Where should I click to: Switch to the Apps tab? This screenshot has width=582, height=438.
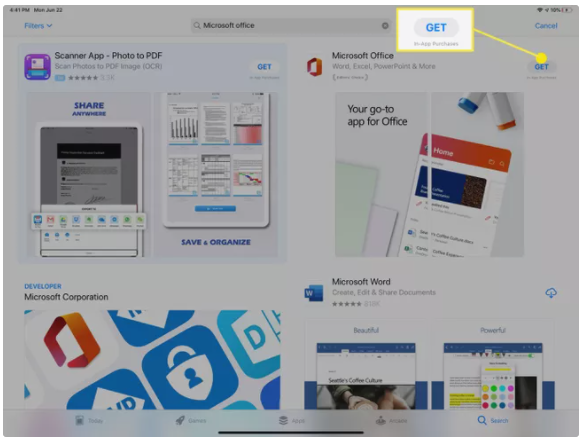coord(292,421)
